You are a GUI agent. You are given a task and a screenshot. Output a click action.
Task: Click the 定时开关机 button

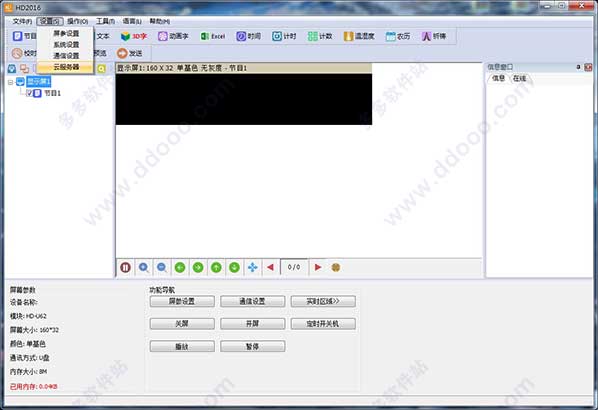click(323, 324)
